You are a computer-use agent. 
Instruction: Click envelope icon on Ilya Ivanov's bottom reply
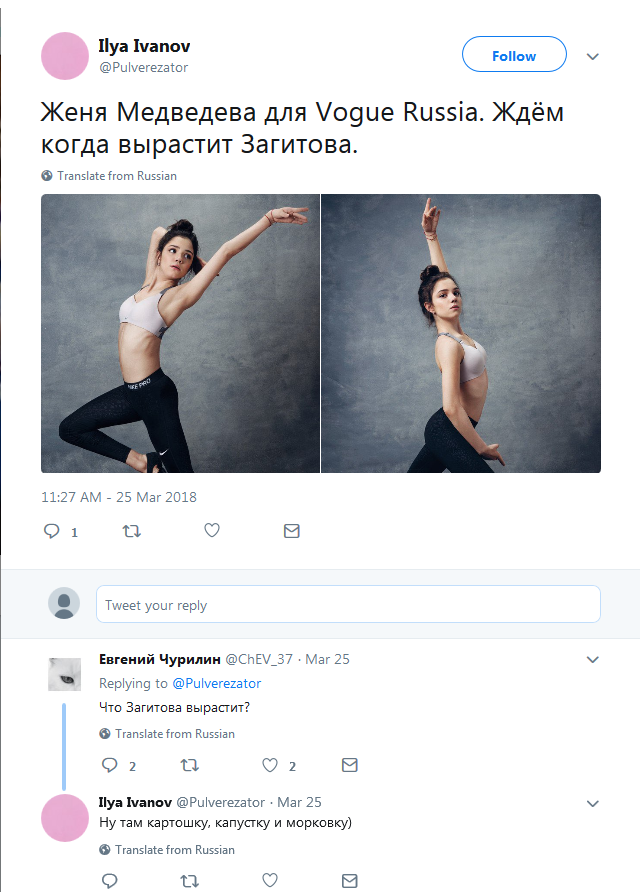pyautogui.click(x=349, y=881)
